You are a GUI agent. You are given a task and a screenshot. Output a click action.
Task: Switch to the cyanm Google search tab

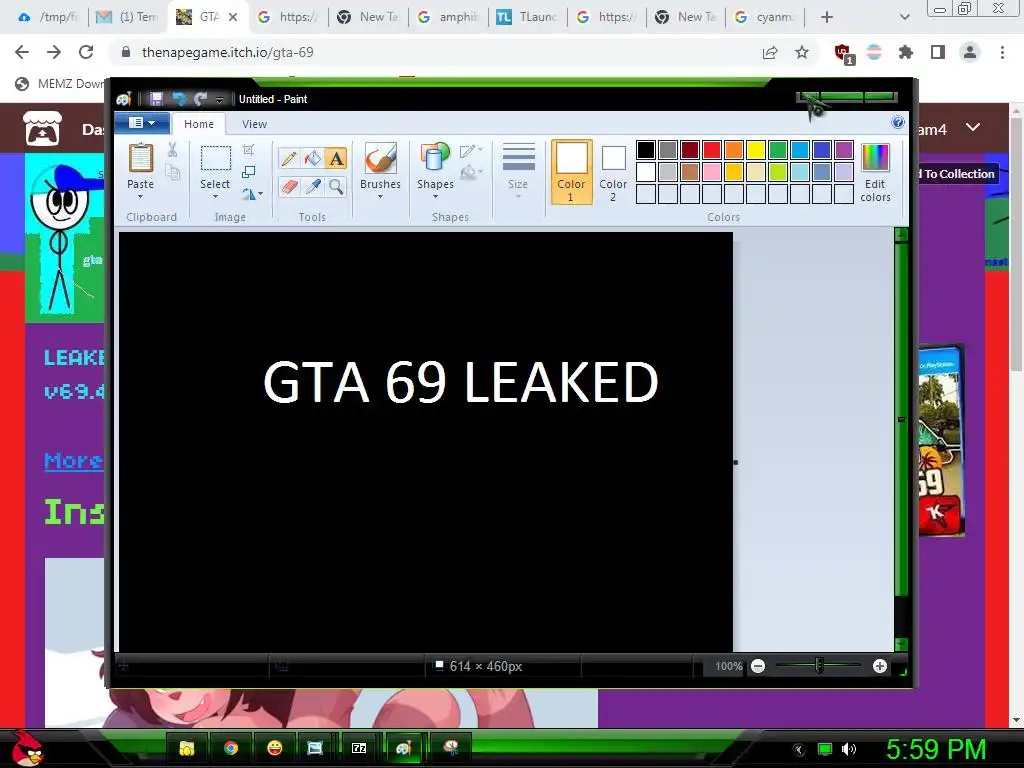coord(765,17)
